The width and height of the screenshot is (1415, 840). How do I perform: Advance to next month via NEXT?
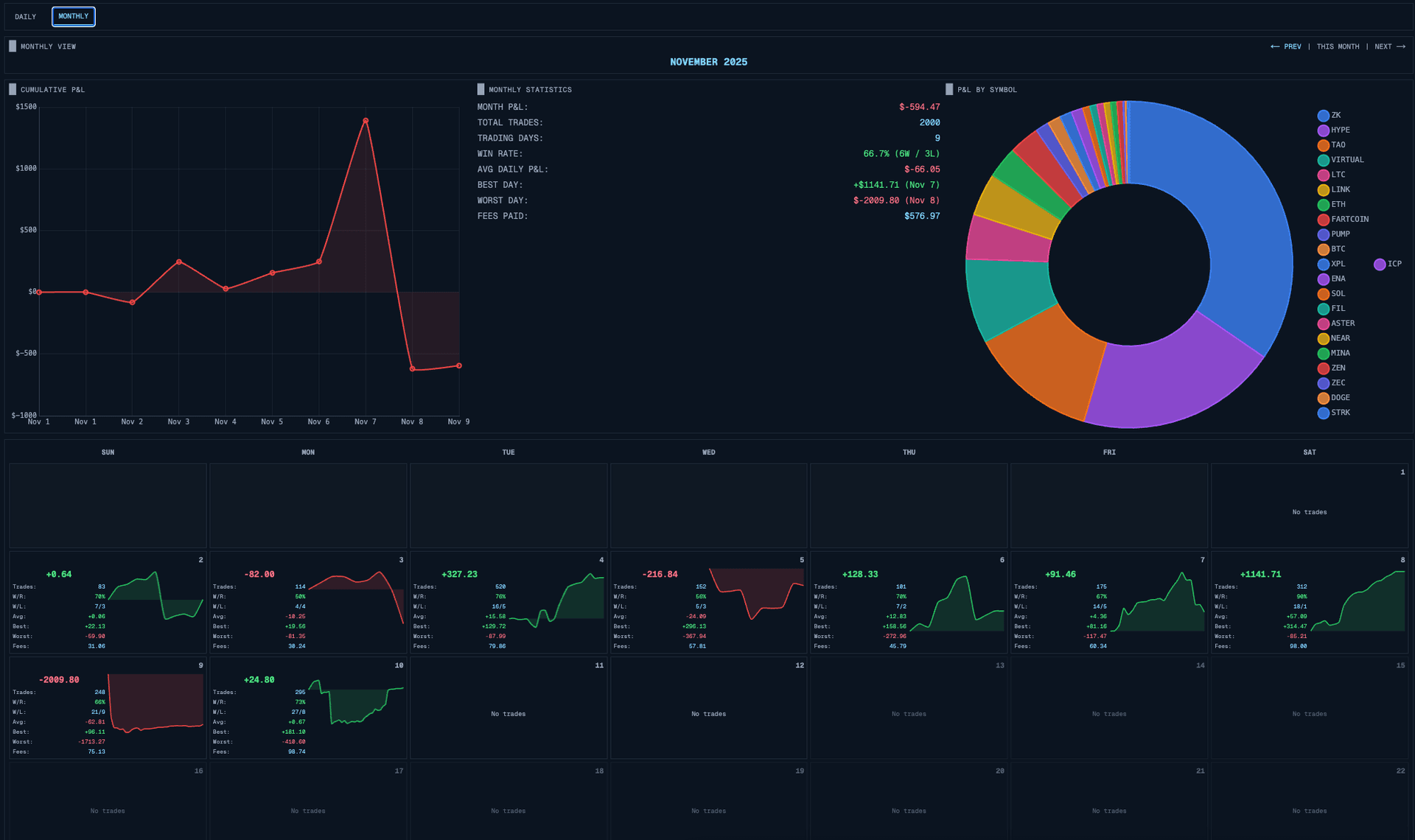point(1389,46)
